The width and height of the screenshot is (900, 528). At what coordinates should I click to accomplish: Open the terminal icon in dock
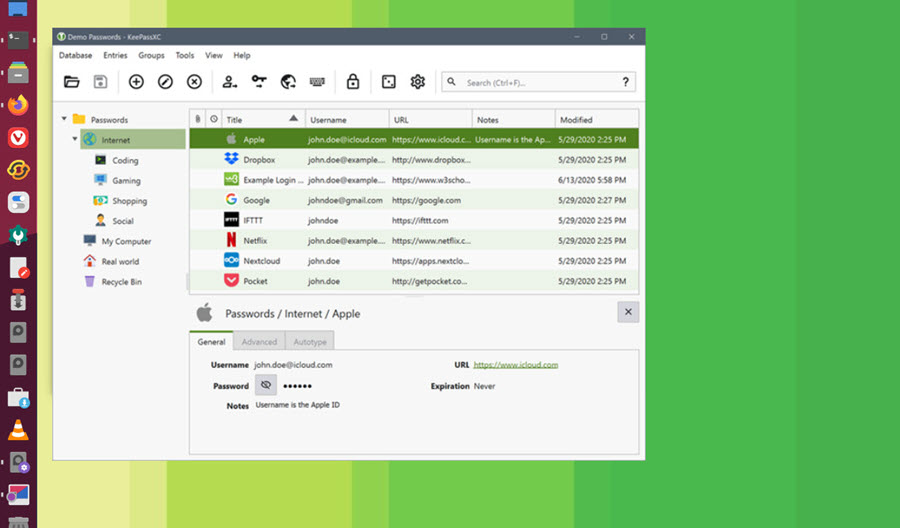18,40
